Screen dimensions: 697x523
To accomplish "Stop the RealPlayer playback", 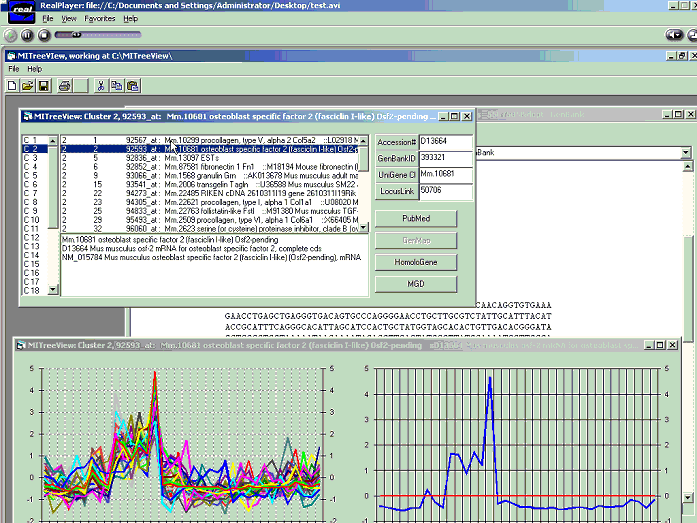I will click(44, 35).
